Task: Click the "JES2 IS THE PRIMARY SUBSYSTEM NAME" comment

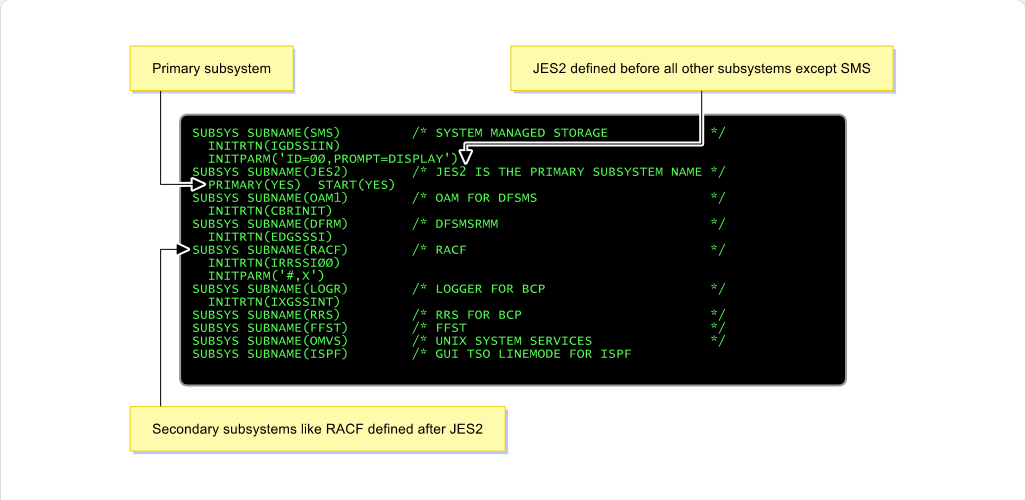Action: point(568,172)
